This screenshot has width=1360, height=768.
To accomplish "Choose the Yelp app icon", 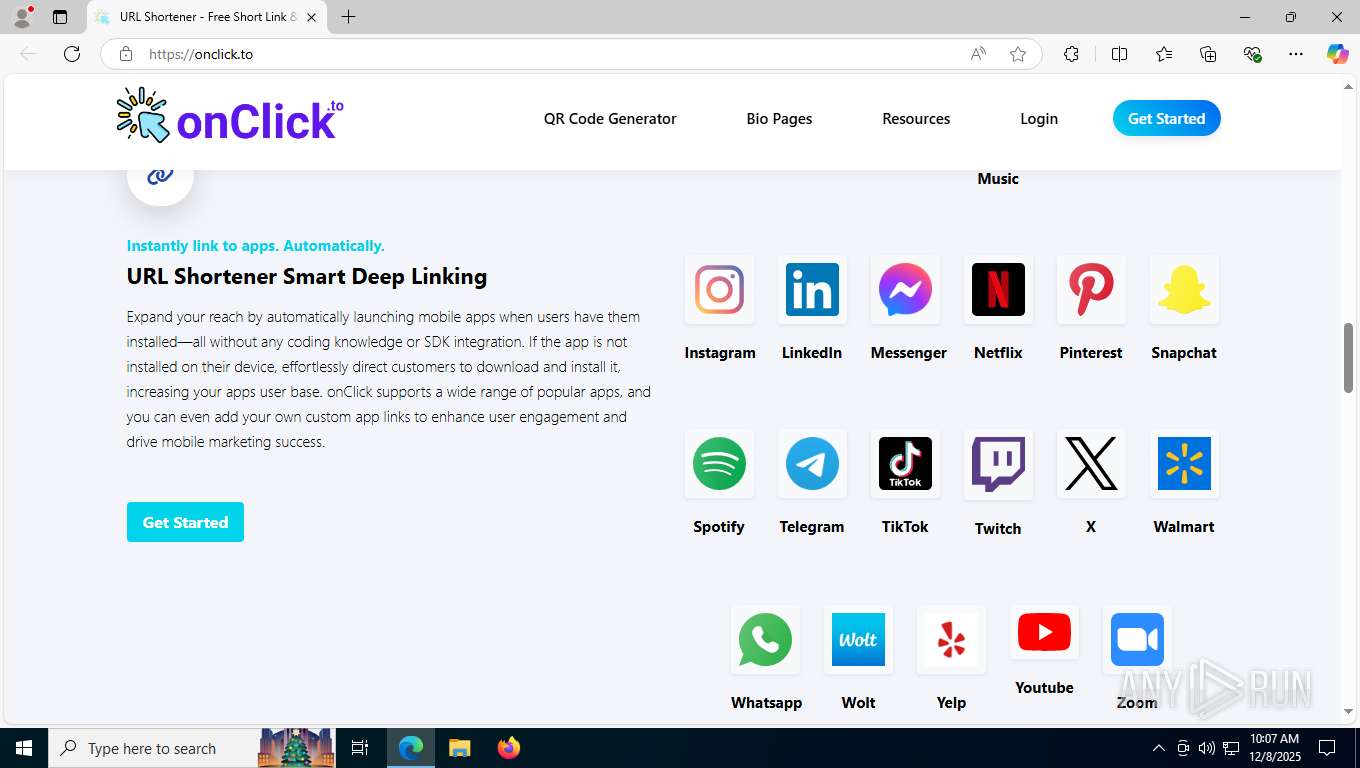I will point(951,640).
